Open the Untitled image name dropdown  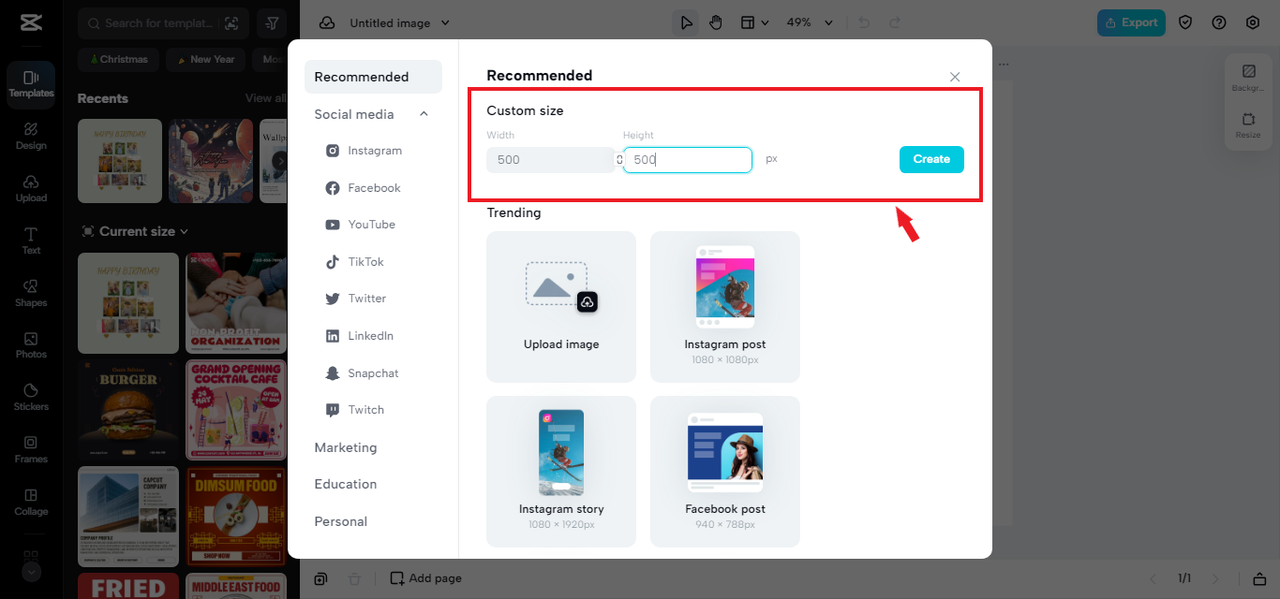(400, 22)
